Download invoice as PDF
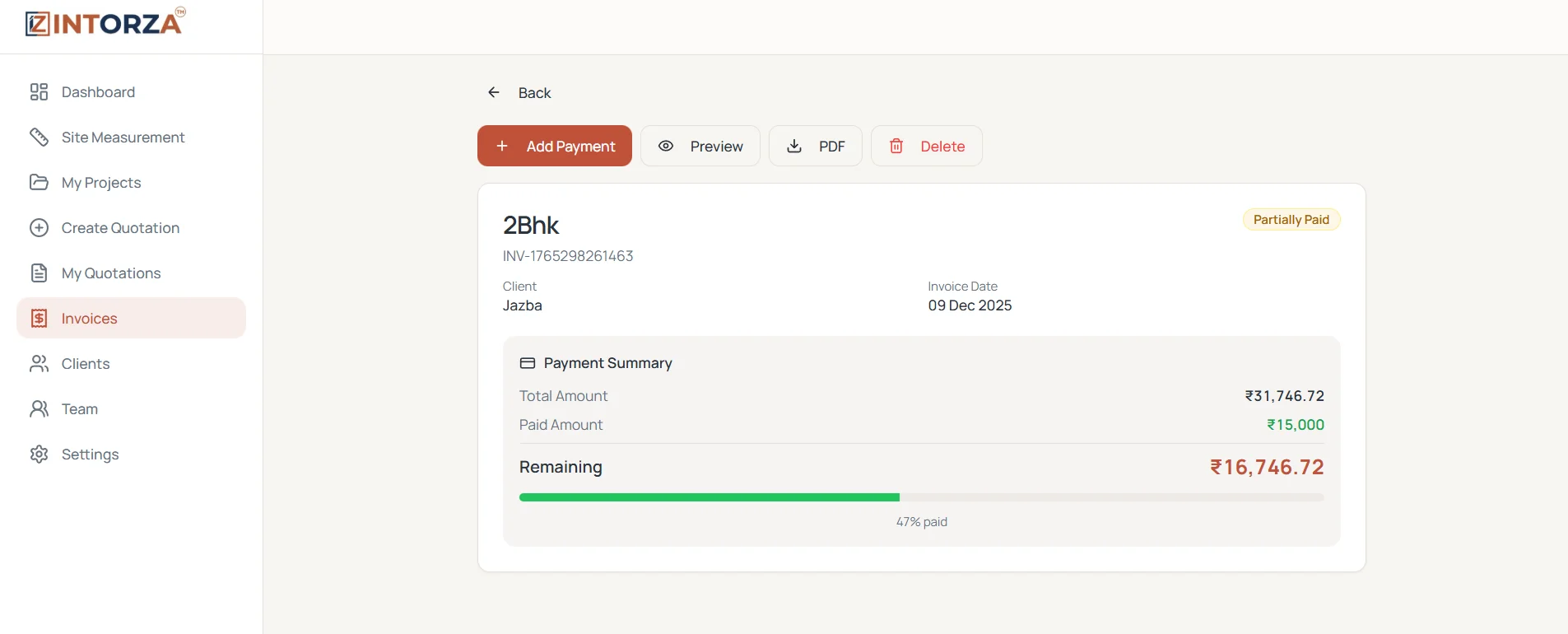 [816, 146]
